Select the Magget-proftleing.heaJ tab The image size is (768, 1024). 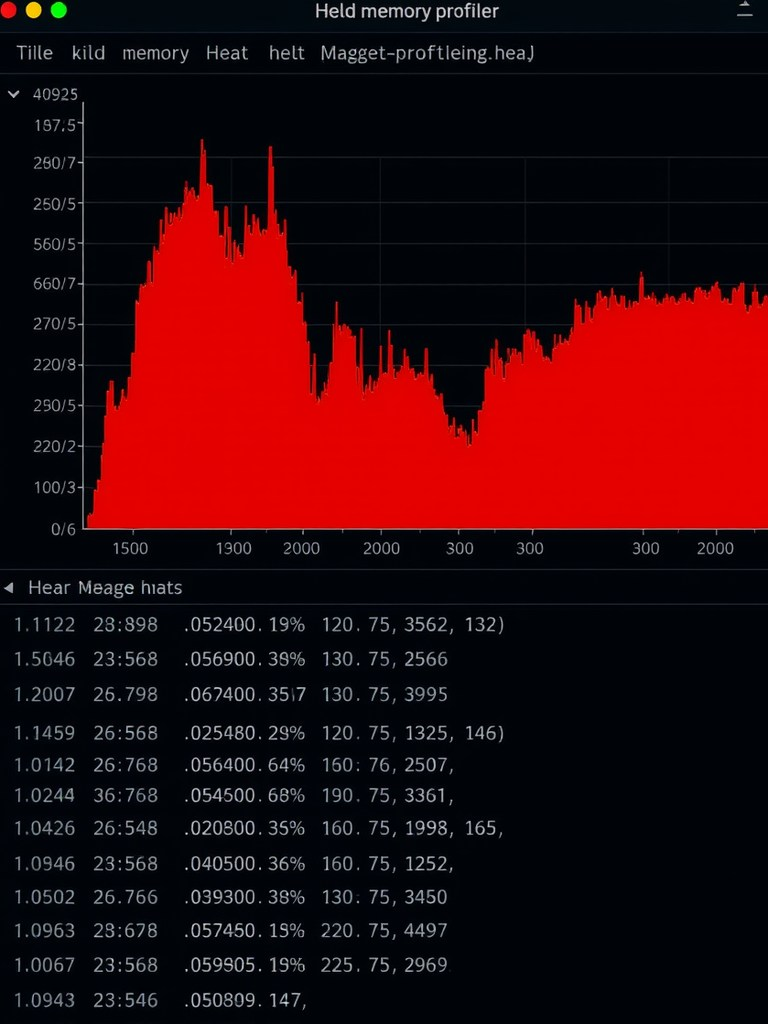[x=427, y=53]
